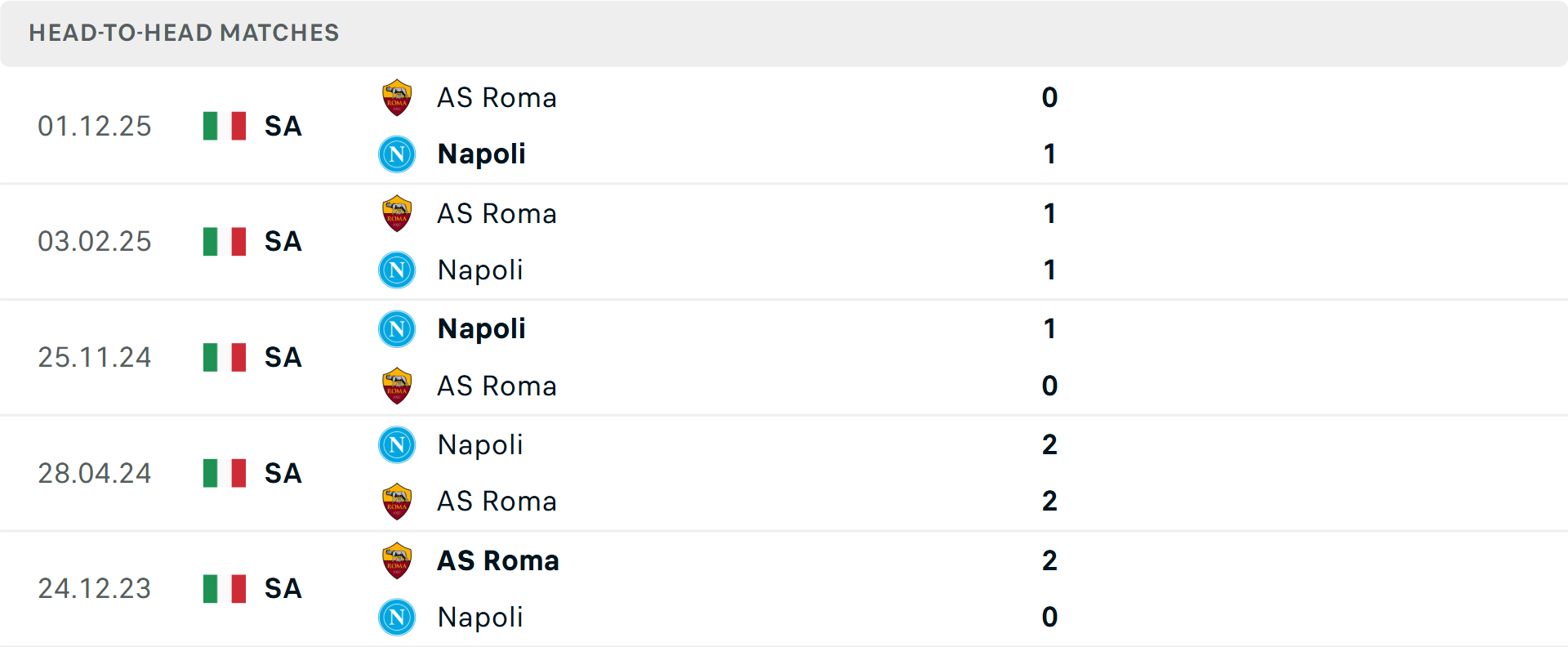Click the 25.11.24 match date
1568x647 pixels.
(x=95, y=357)
